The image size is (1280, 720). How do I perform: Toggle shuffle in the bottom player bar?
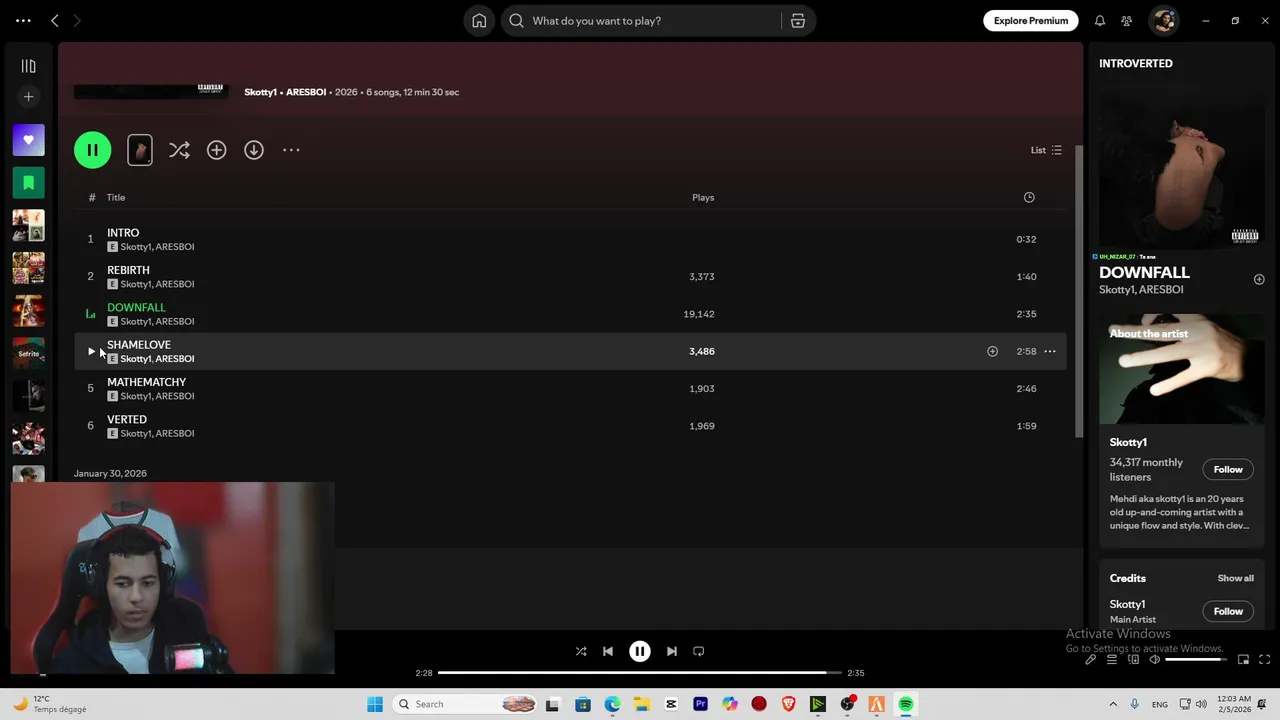[x=581, y=651]
